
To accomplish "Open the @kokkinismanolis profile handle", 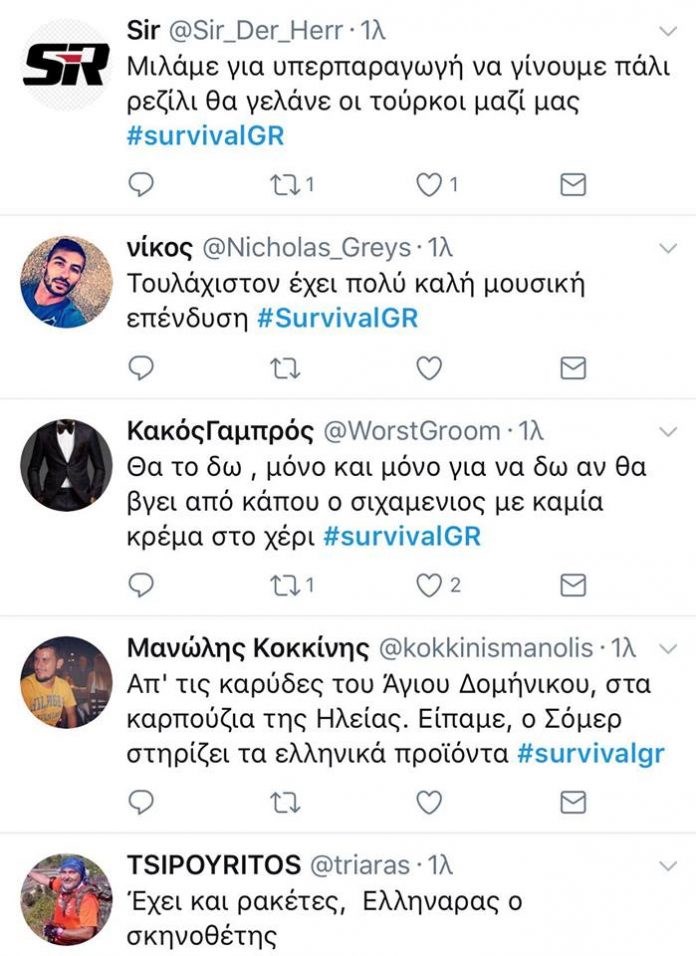I will (486, 648).
